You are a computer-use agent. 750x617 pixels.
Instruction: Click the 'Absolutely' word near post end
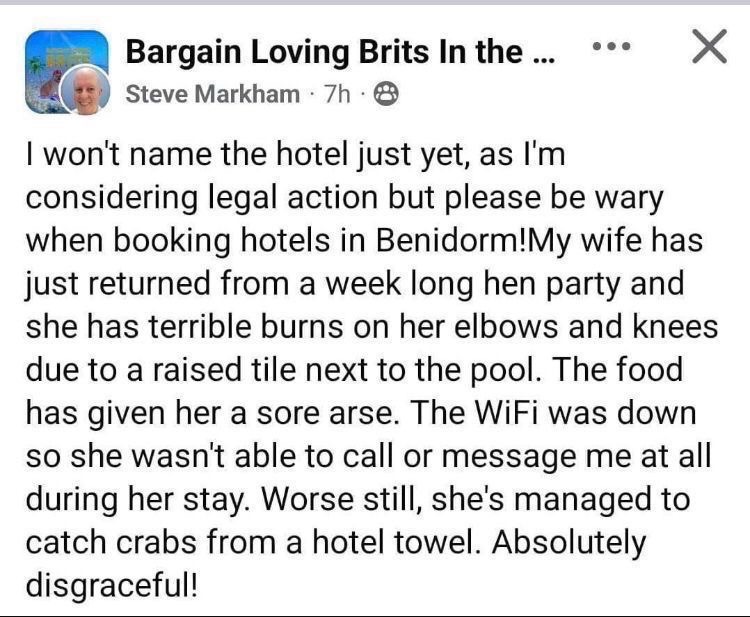pyautogui.click(x=569, y=542)
